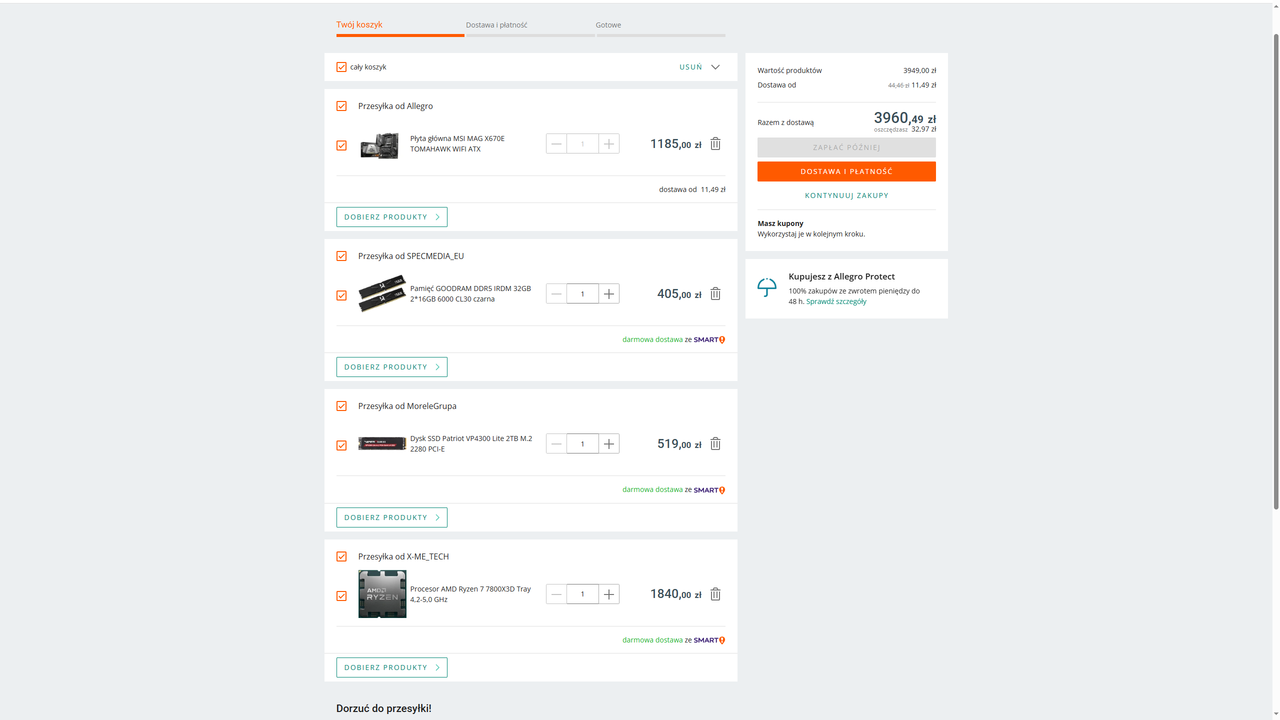Viewport: 1280px width, 720px height.
Task: Decrease quantity of AMD Ryzen 7 processor
Action: [557, 594]
